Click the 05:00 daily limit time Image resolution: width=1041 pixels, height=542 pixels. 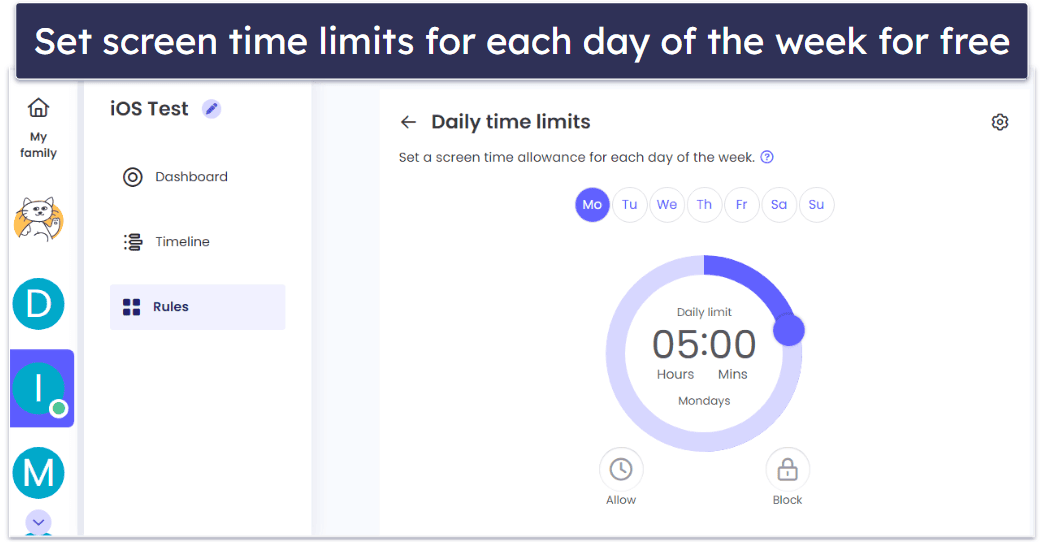coord(704,345)
